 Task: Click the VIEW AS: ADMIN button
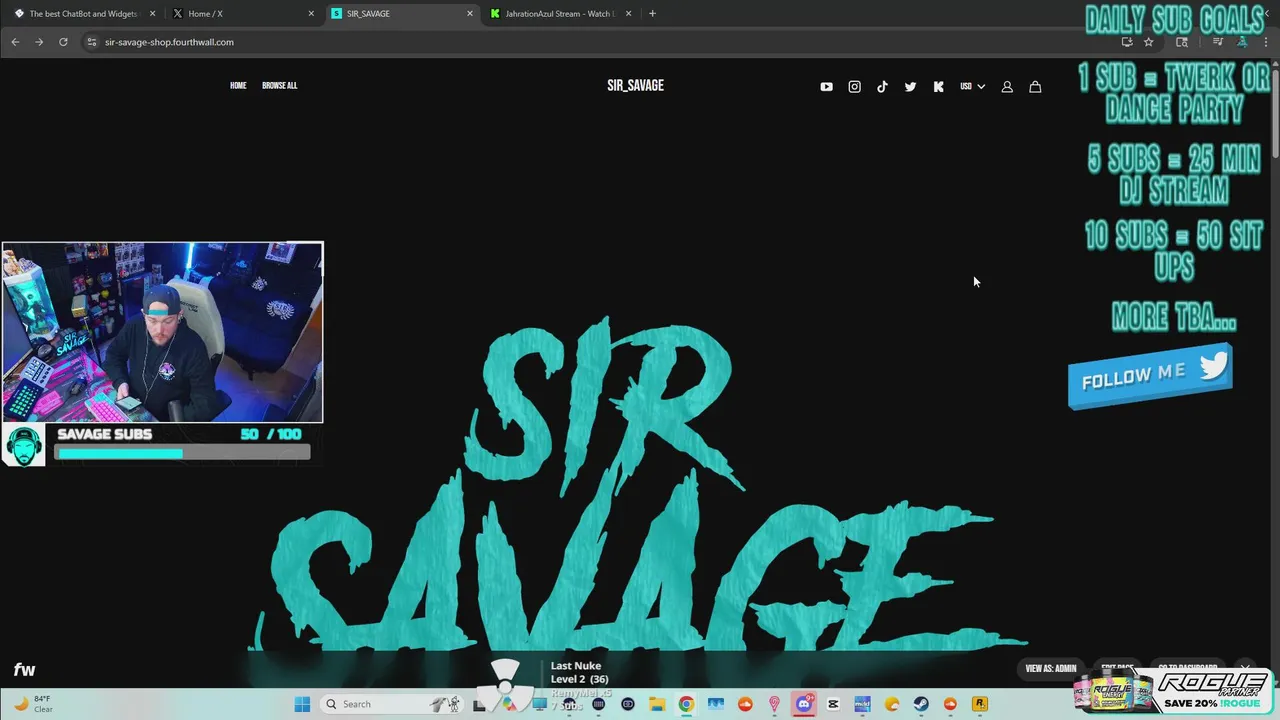click(x=1051, y=669)
